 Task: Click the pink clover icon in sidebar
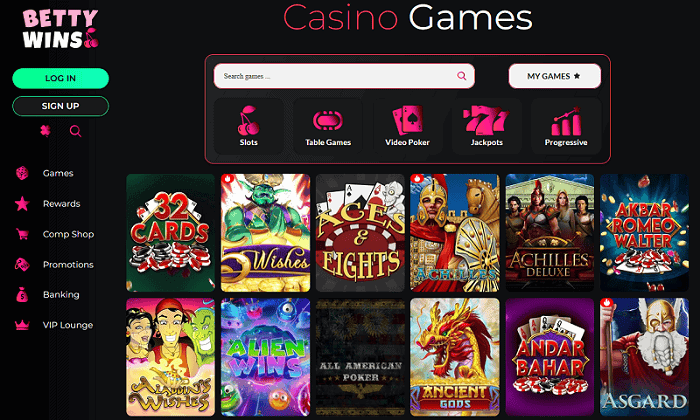(45, 131)
